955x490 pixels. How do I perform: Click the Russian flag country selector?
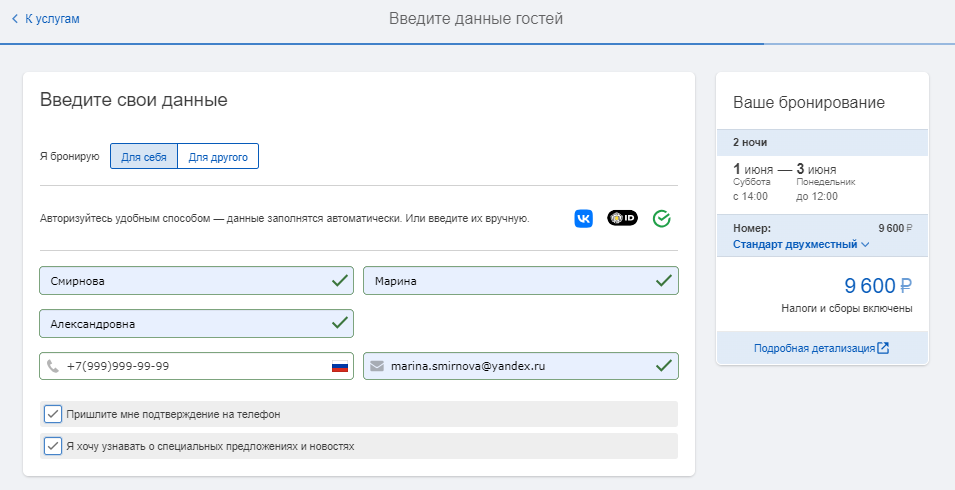click(x=340, y=366)
